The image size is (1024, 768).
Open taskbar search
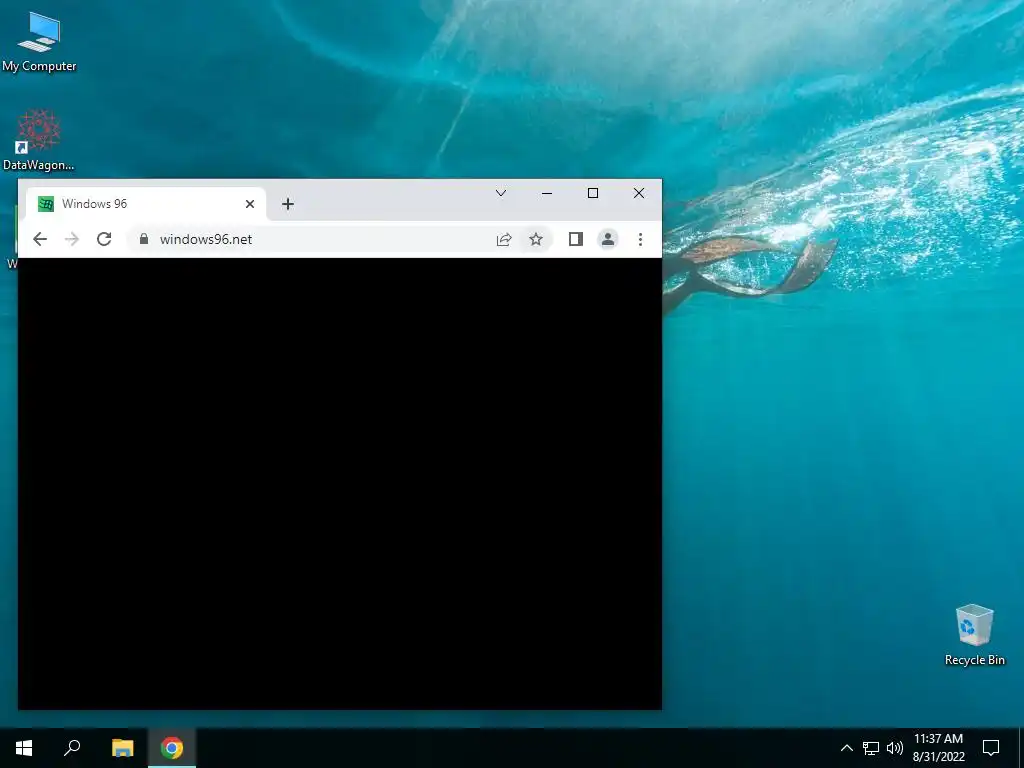[72, 748]
